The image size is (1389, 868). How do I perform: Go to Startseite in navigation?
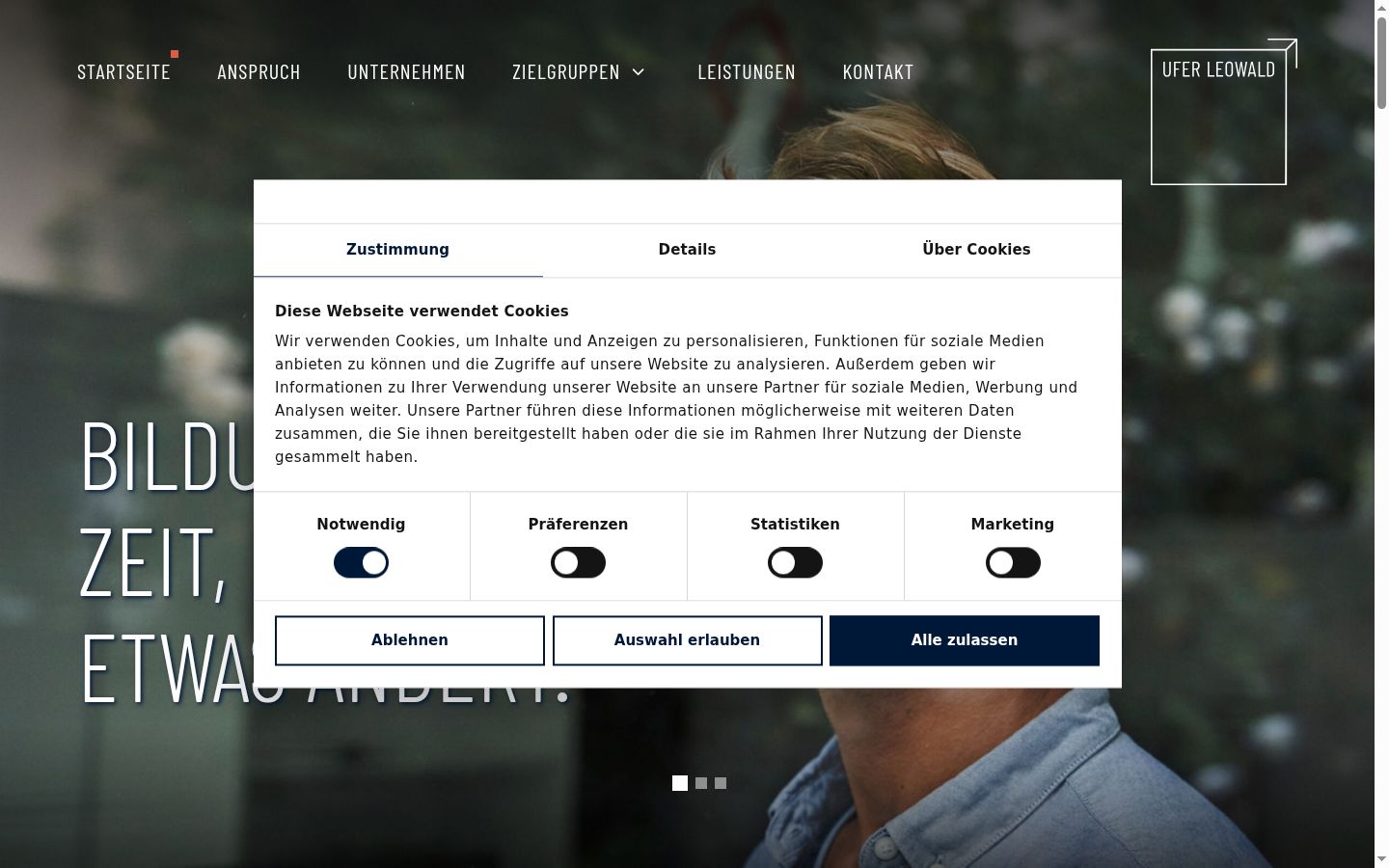coord(123,71)
